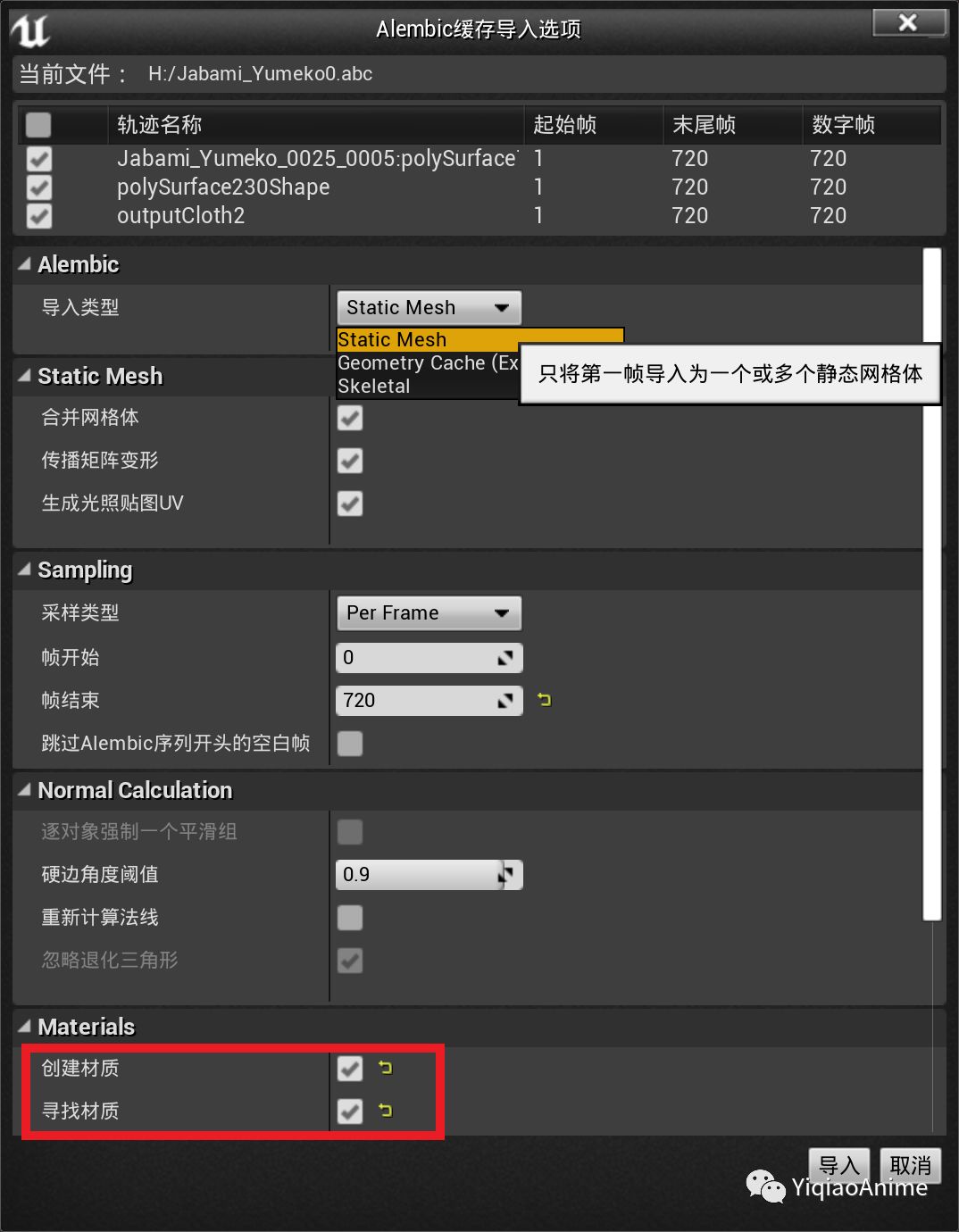
Task: Click revert arrow icon next to 寻找材质
Action: (384, 1111)
